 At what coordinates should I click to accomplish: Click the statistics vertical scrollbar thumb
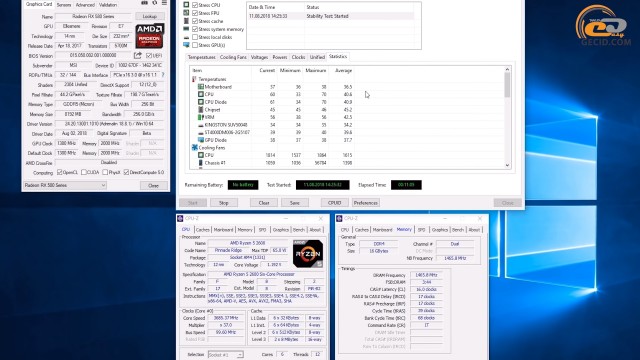coord(507,85)
